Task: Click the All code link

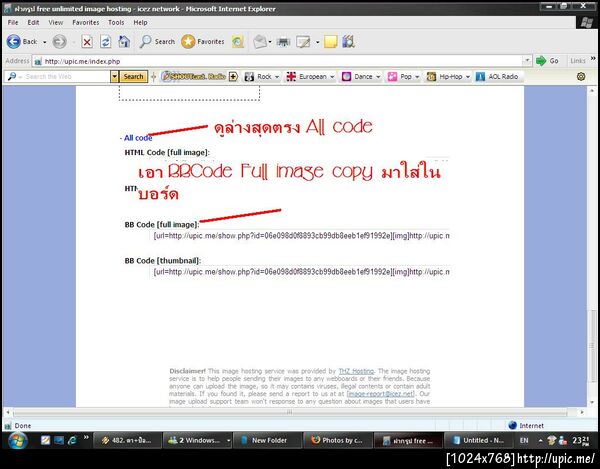Action: (x=138, y=138)
